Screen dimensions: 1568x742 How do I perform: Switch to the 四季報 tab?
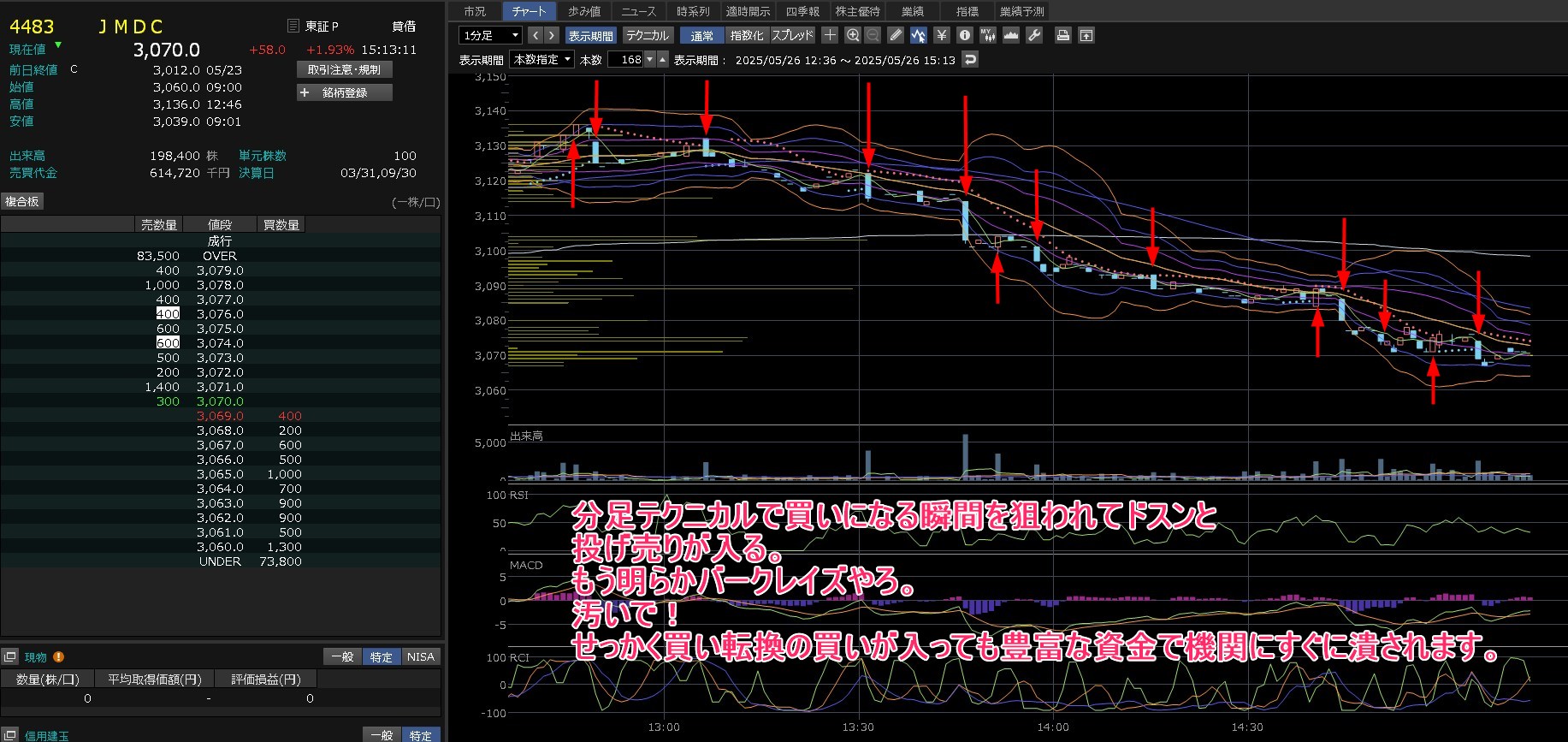[802, 11]
